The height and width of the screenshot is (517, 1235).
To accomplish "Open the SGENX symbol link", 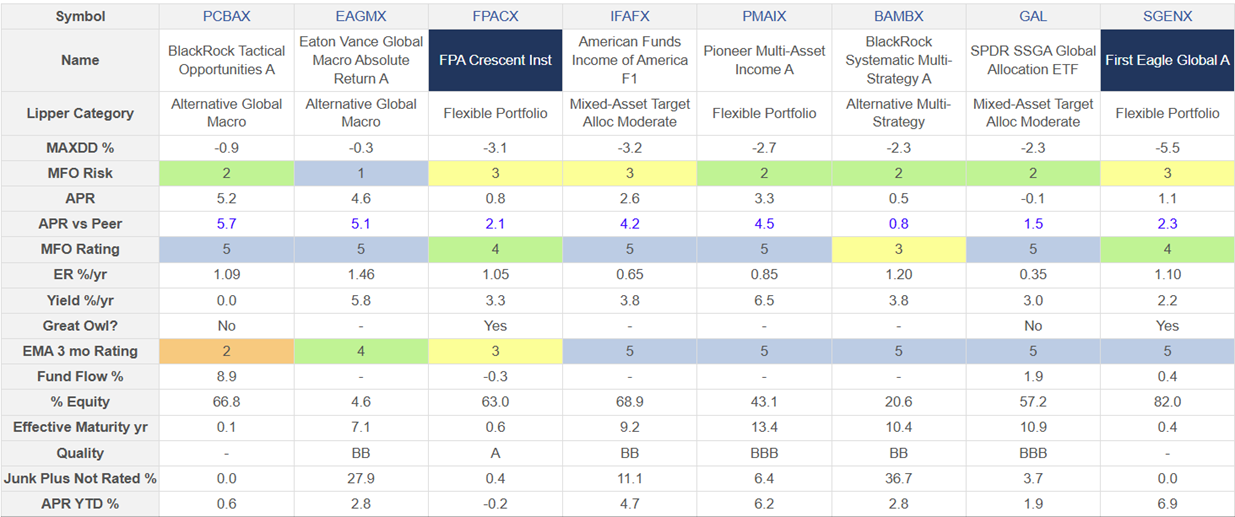I will click(1167, 16).
